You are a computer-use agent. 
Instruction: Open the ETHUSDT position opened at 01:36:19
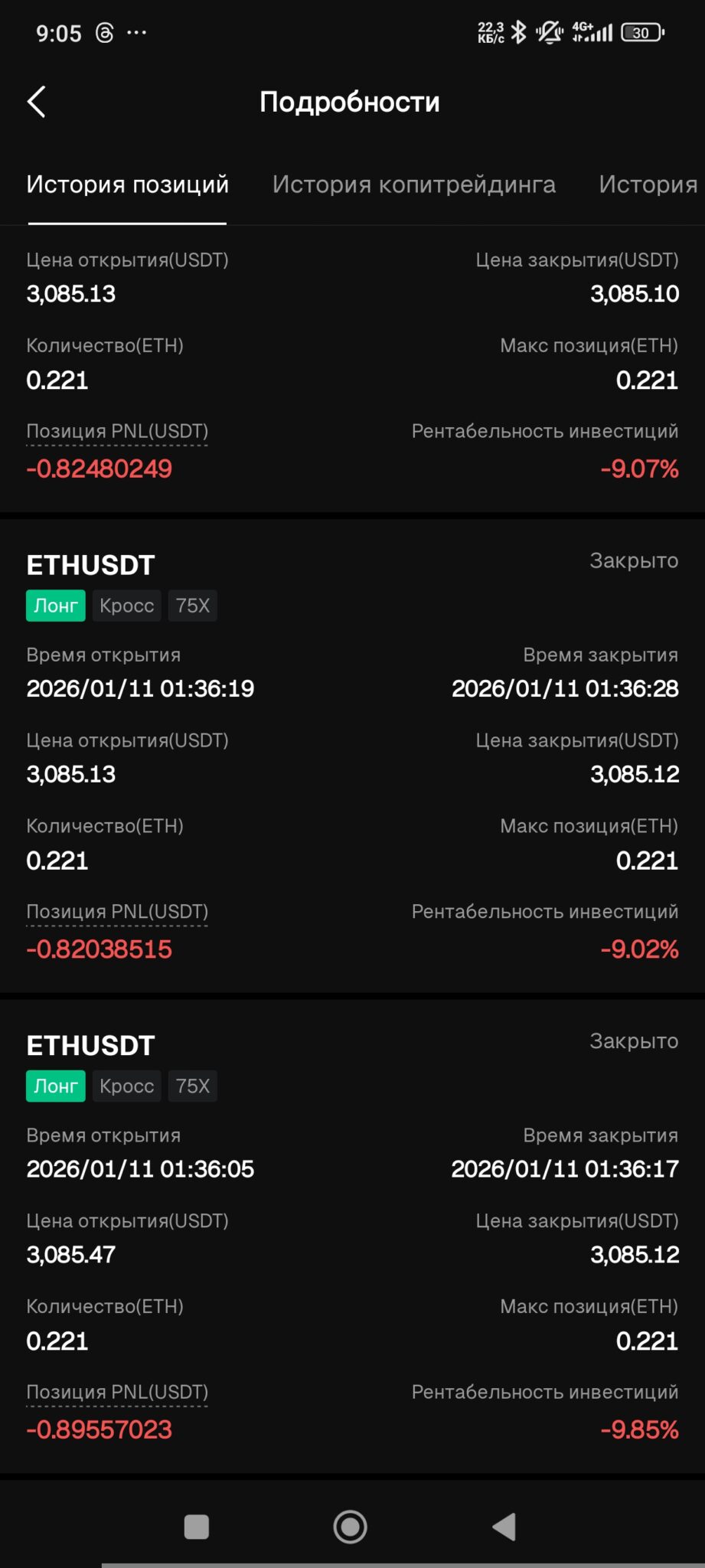point(91,565)
